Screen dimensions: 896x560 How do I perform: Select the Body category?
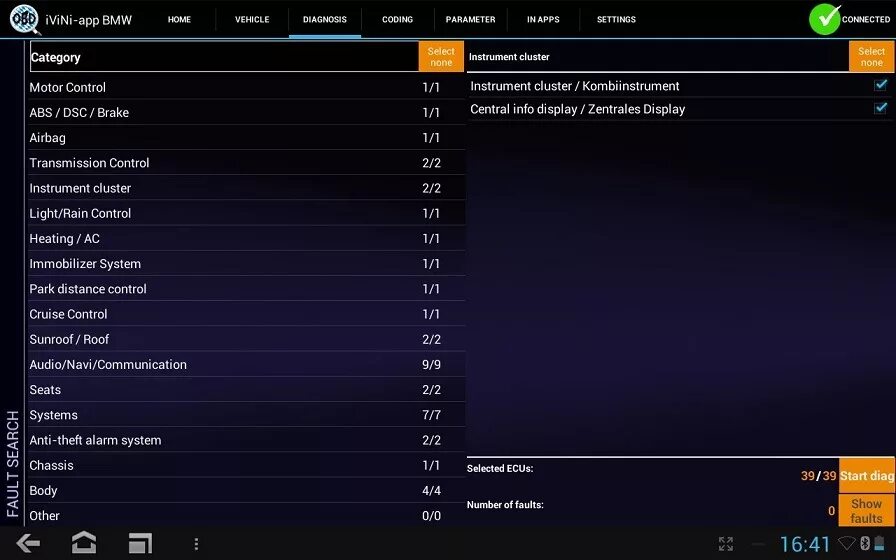(246, 490)
